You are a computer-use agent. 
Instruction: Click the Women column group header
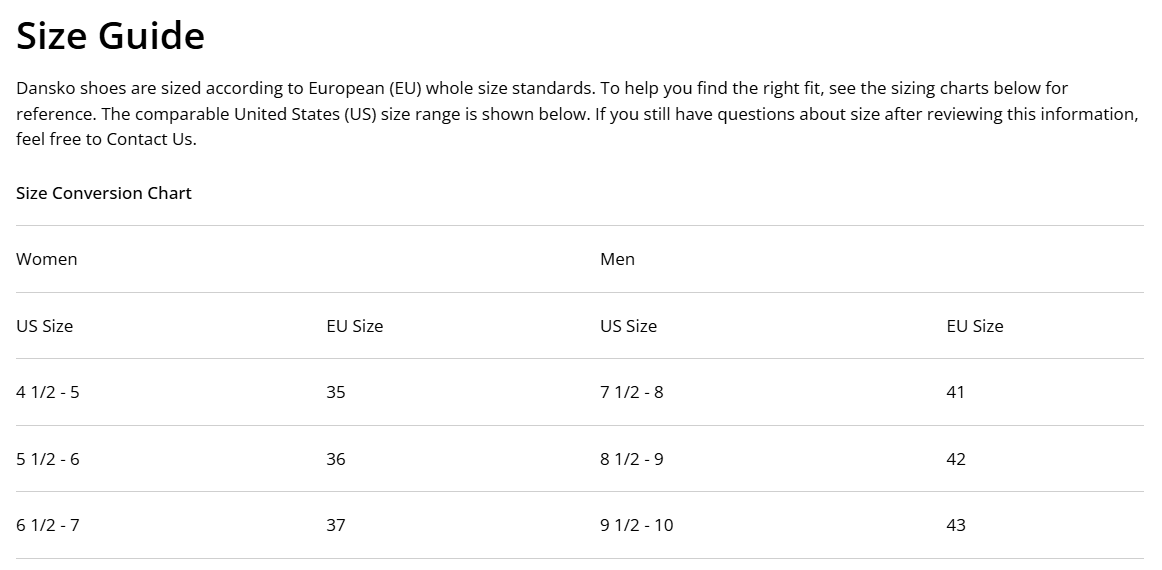pyautogui.click(x=47, y=259)
